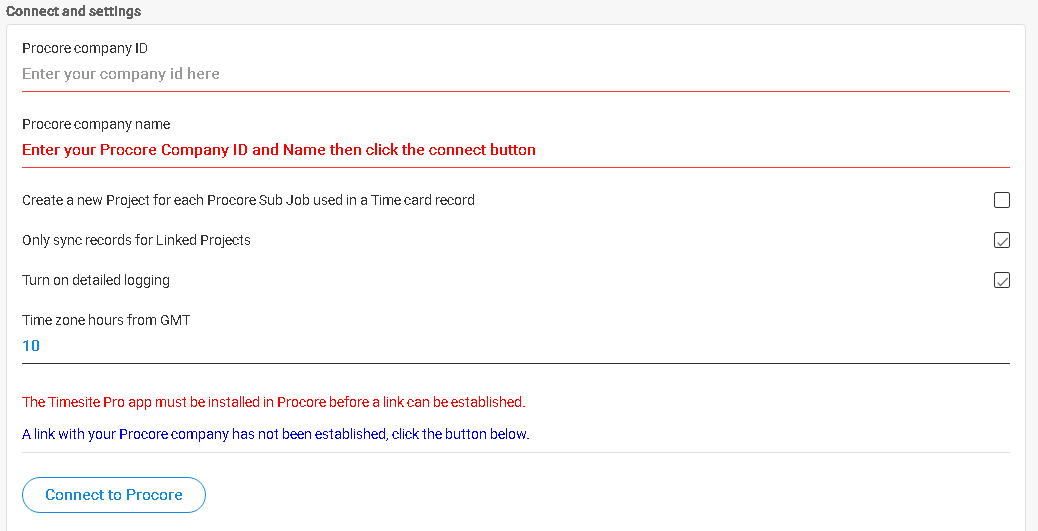Click the blue link not established message
This screenshot has height=531, width=1038.
click(x=276, y=435)
